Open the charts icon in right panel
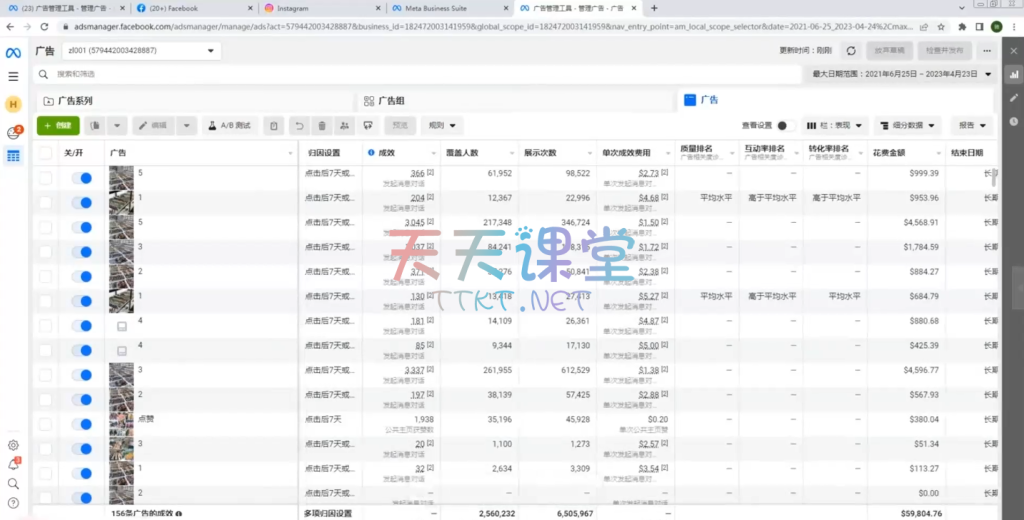Screen dimensions: 1024x520 pos(1013,75)
